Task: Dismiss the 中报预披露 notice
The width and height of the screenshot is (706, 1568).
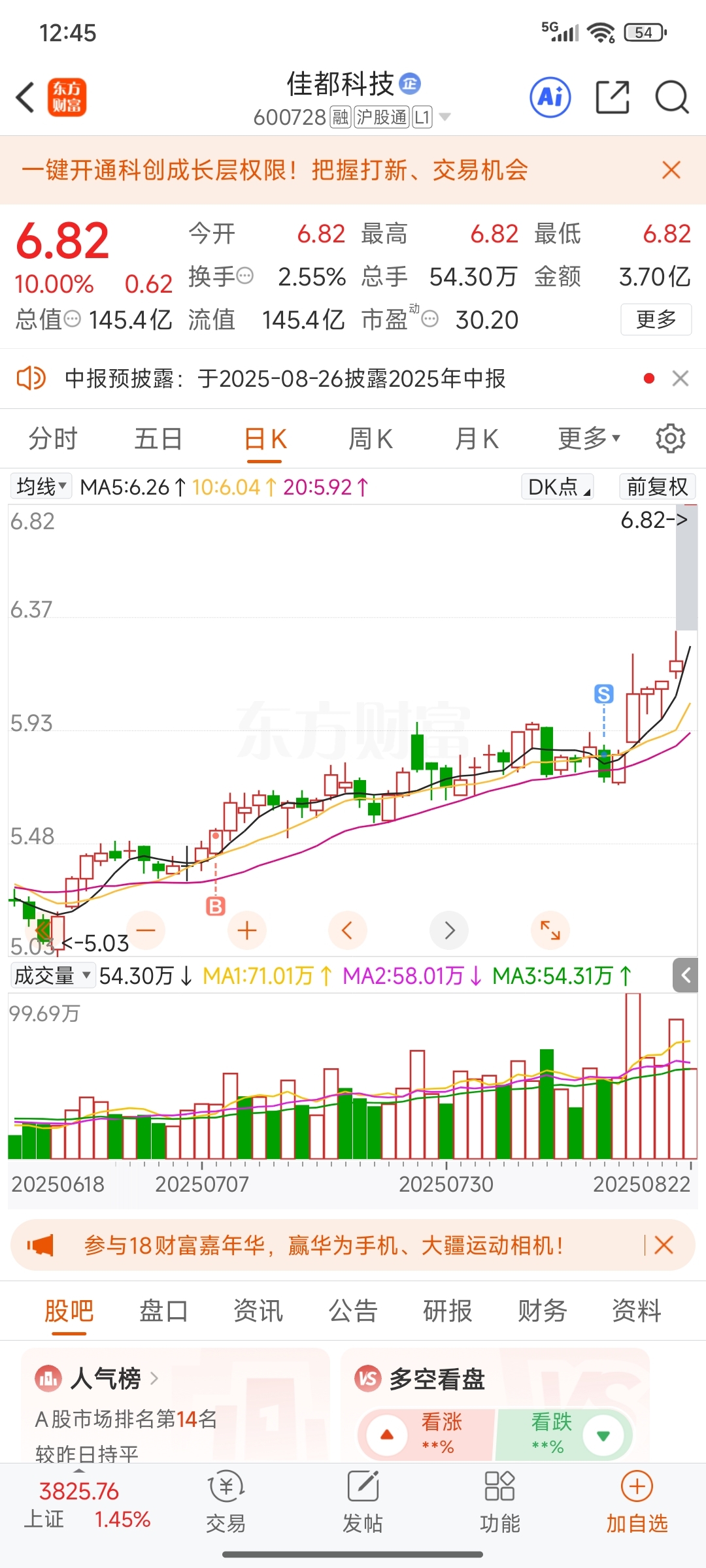Action: [x=681, y=378]
